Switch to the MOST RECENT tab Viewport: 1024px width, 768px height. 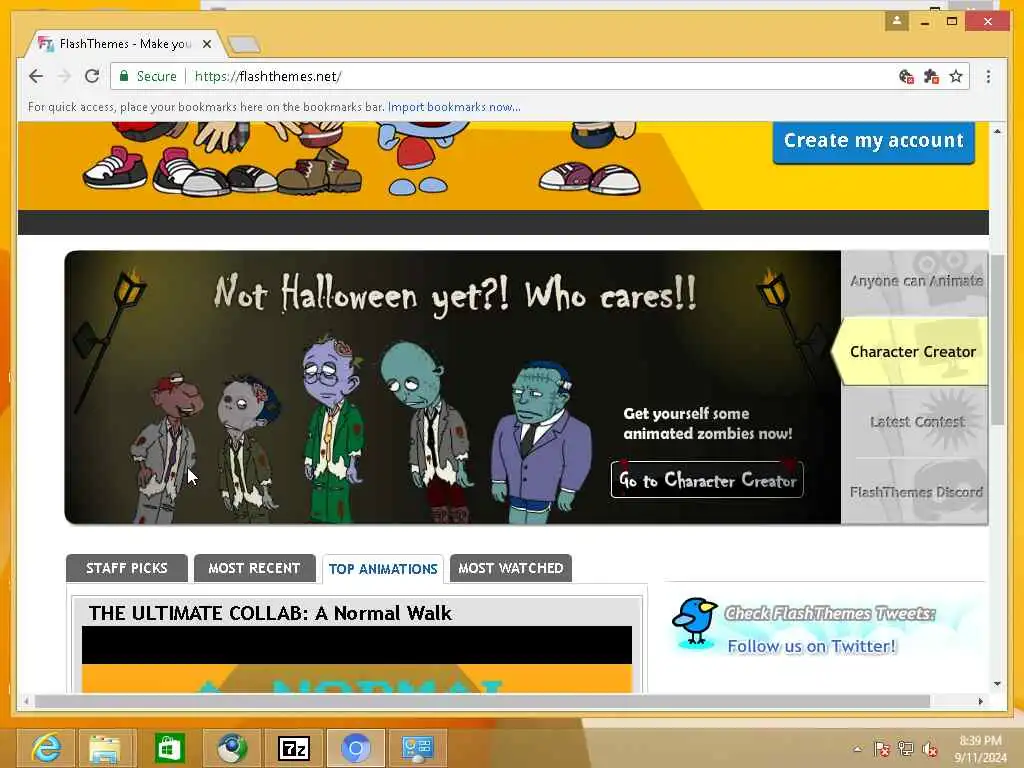coord(254,568)
